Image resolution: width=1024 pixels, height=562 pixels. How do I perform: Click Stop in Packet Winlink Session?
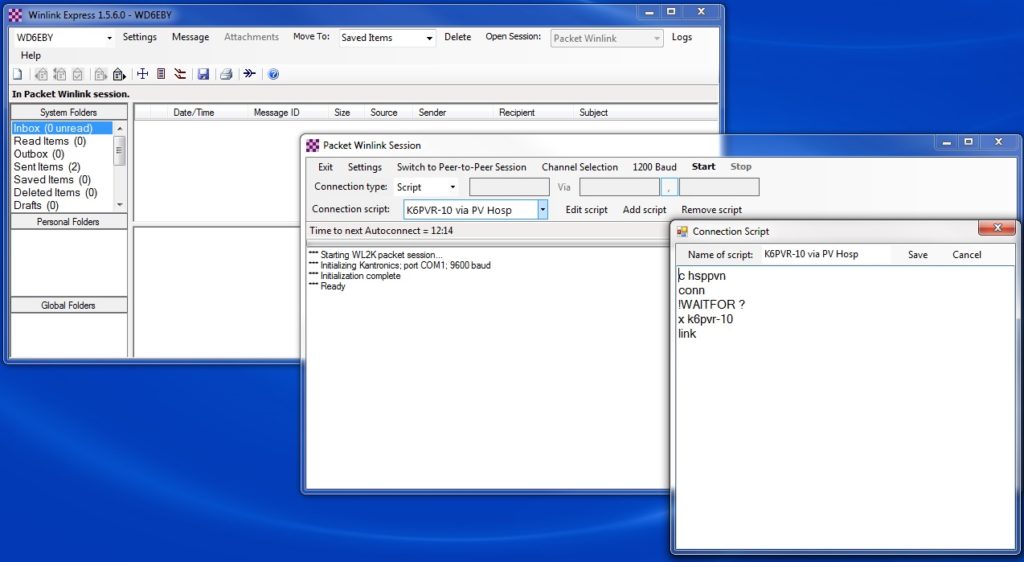coord(741,166)
